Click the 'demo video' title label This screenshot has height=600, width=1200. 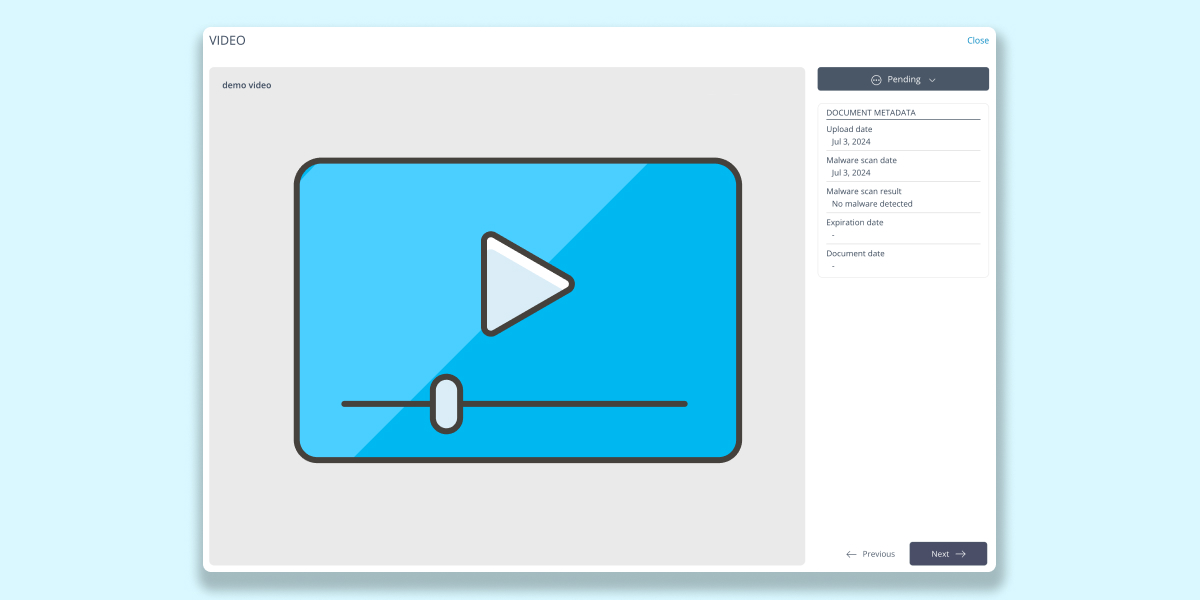tap(246, 85)
